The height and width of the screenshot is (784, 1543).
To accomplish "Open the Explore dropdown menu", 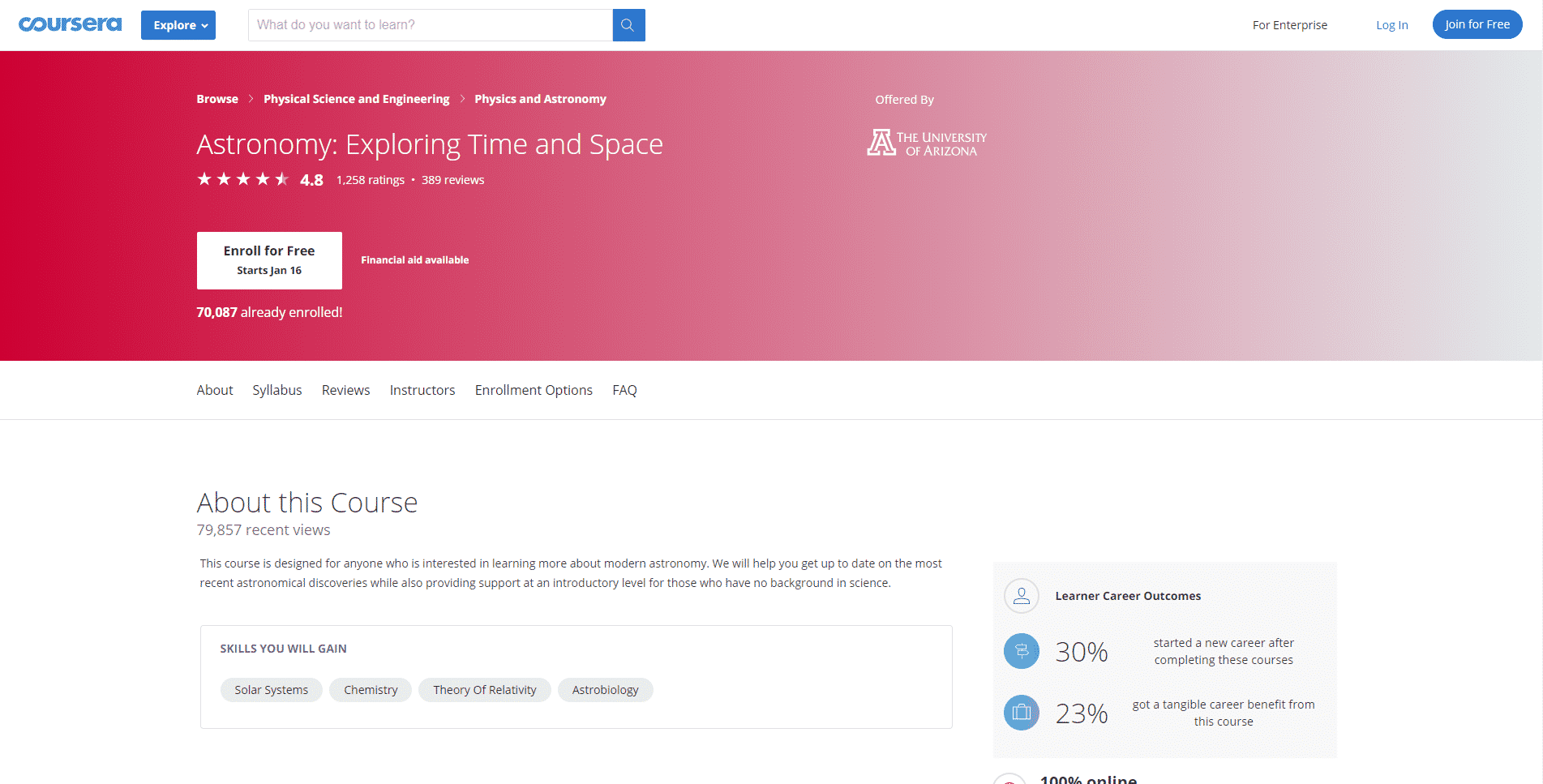I will click(x=178, y=25).
